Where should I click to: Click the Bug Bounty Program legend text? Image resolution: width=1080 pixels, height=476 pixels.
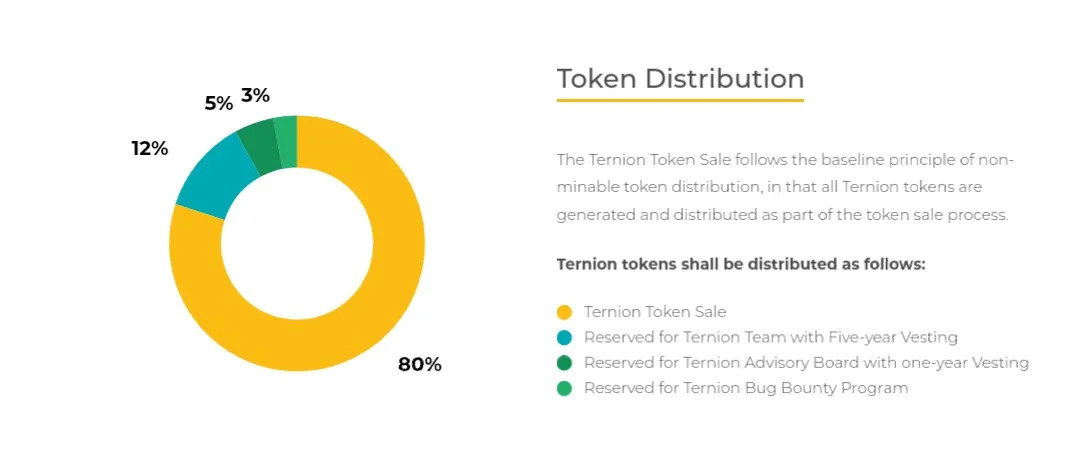pyautogui.click(x=746, y=388)
